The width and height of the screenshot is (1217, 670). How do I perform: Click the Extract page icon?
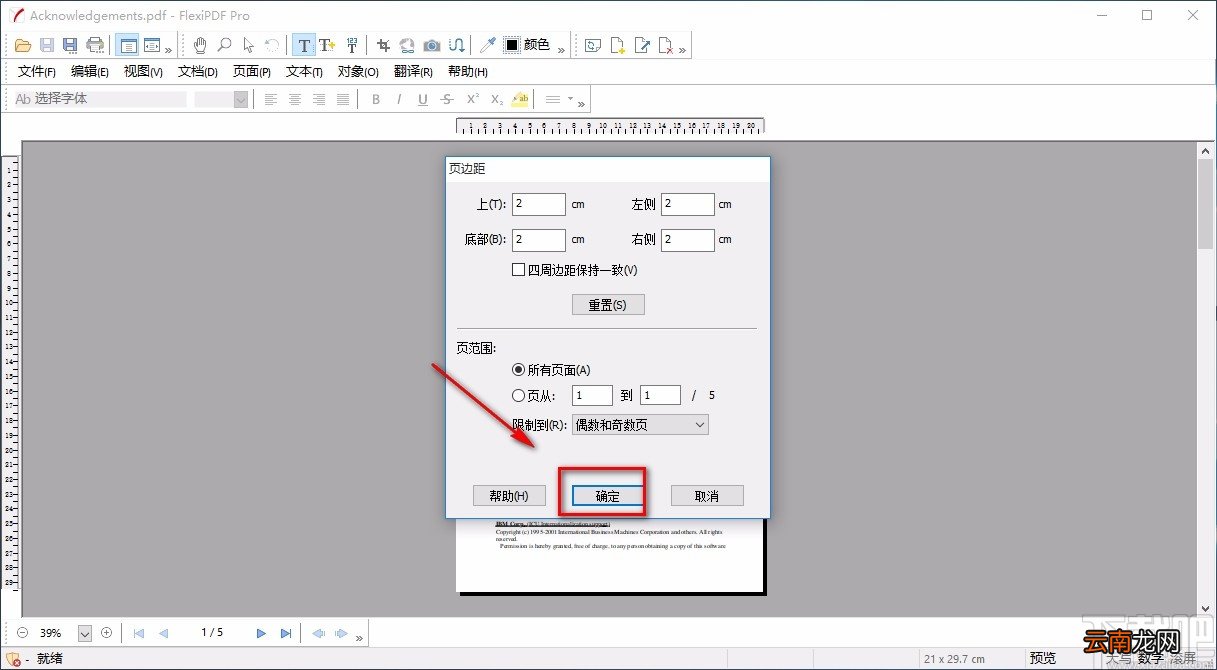pos(642,45)
